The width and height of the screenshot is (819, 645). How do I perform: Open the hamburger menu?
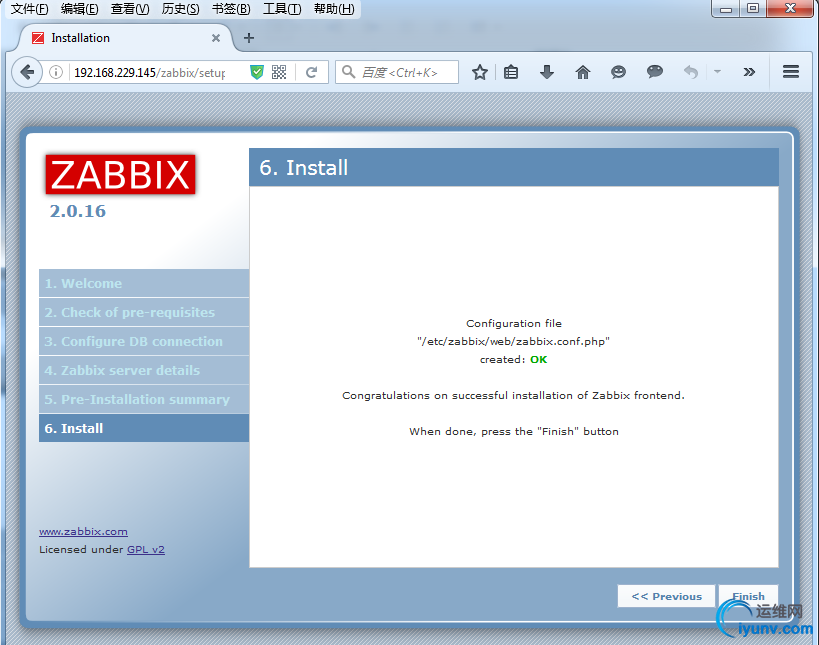(x=791, y=72)
